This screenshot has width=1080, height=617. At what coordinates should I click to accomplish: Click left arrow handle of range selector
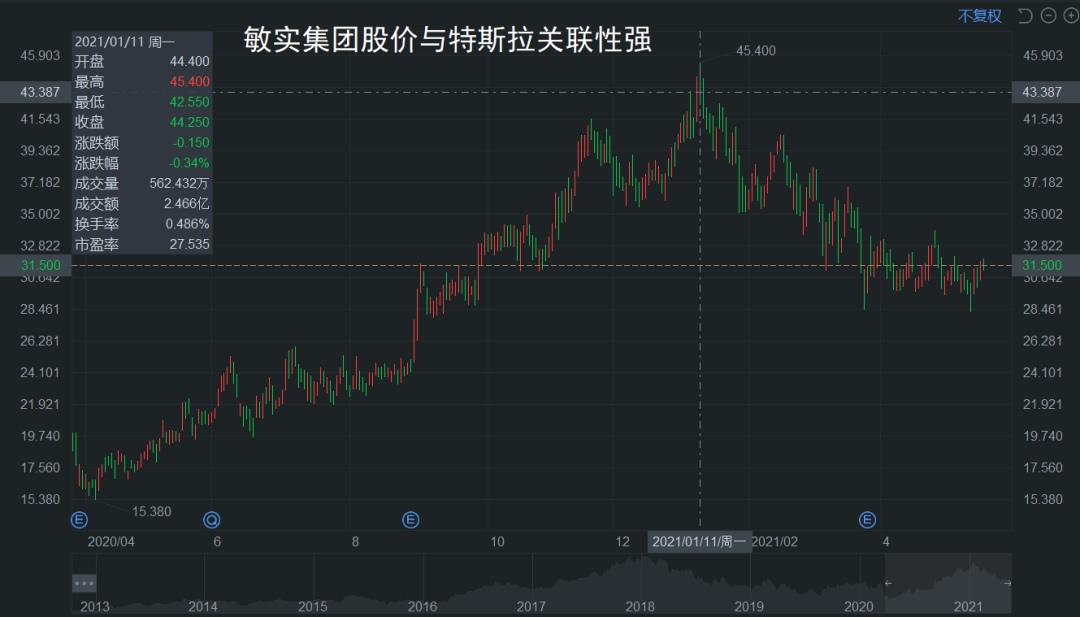889,583
